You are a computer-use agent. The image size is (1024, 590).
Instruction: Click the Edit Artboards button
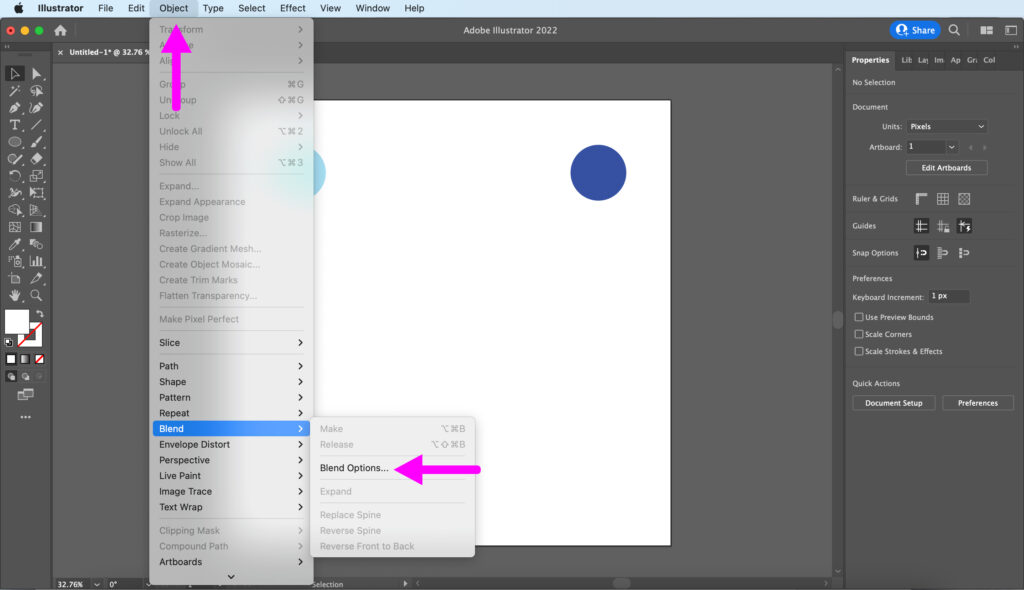click(x=946, y=168)
